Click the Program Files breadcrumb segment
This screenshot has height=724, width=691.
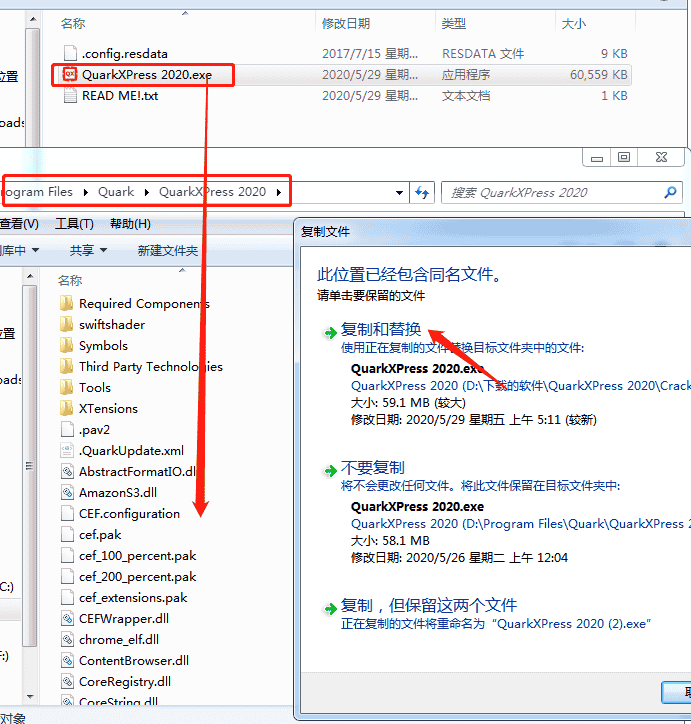coord(38,192)
